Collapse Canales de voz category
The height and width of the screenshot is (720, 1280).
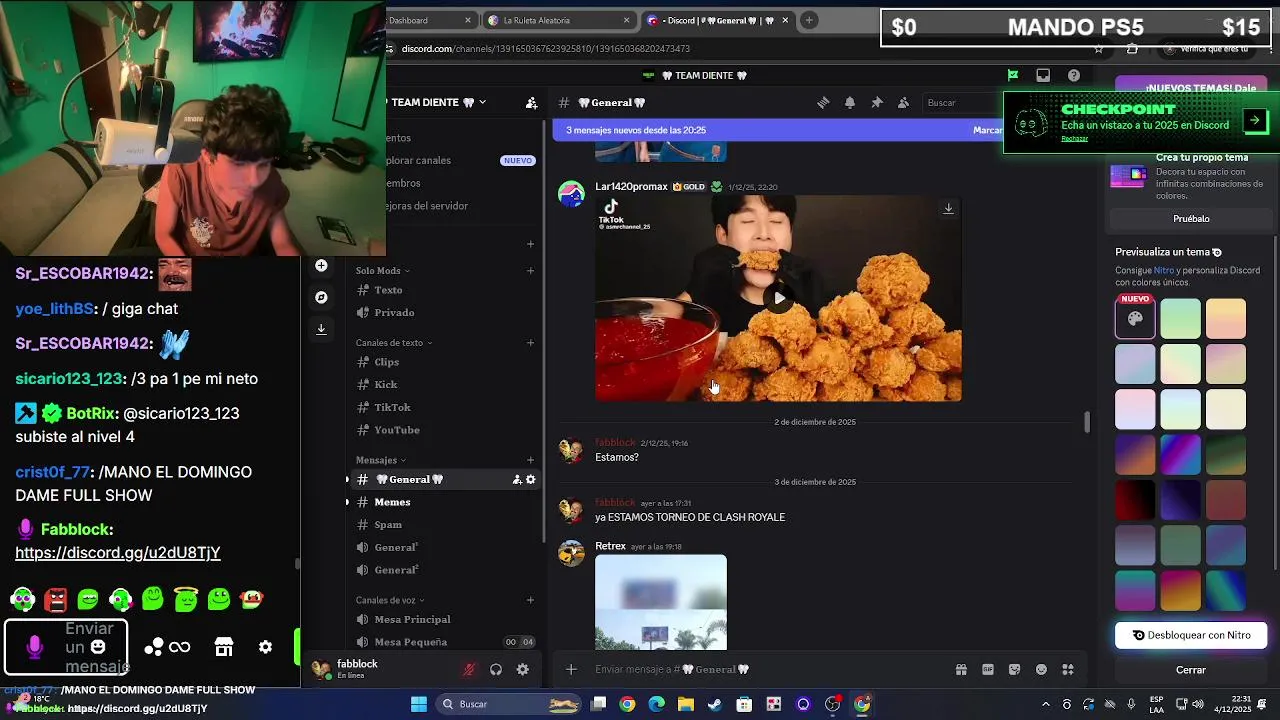(x=391, y=600)
